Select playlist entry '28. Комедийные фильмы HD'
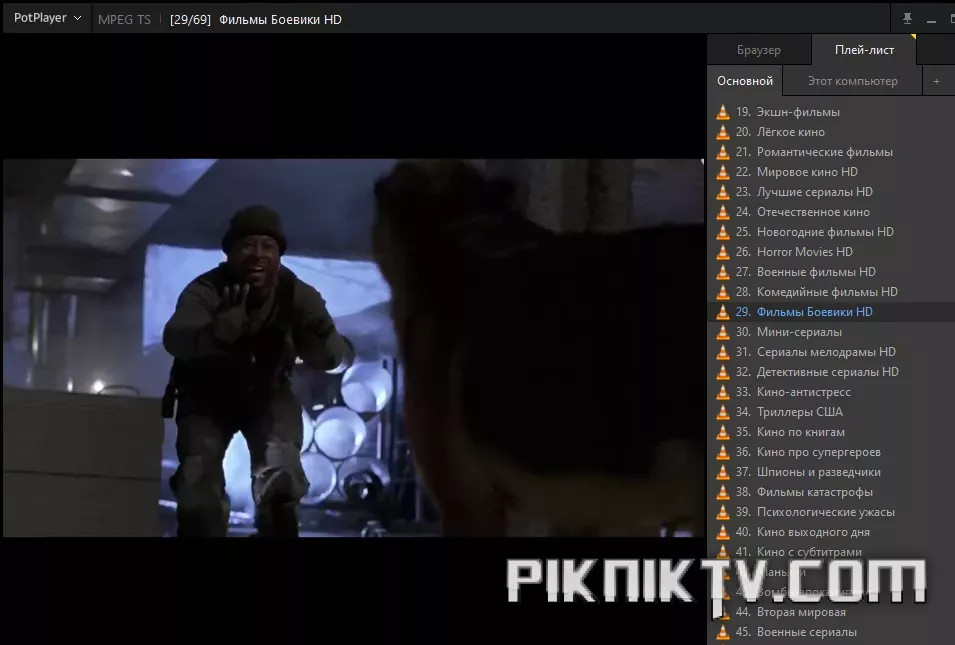Screen dimensions: 955x645 coord(831,292)
